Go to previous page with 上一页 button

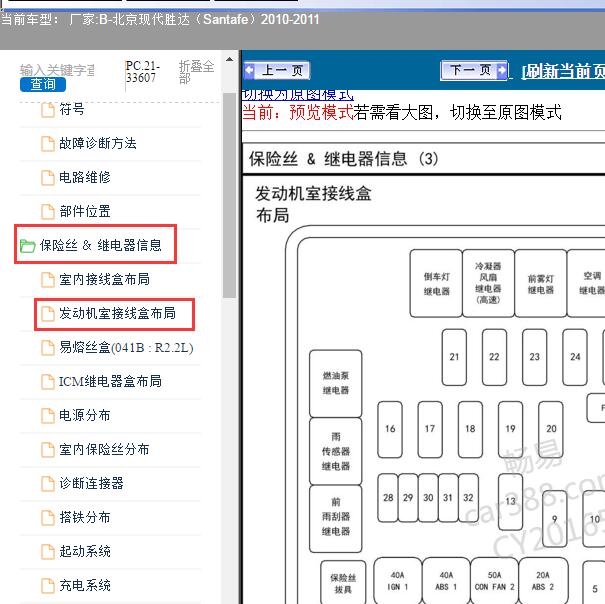(277, 71)
